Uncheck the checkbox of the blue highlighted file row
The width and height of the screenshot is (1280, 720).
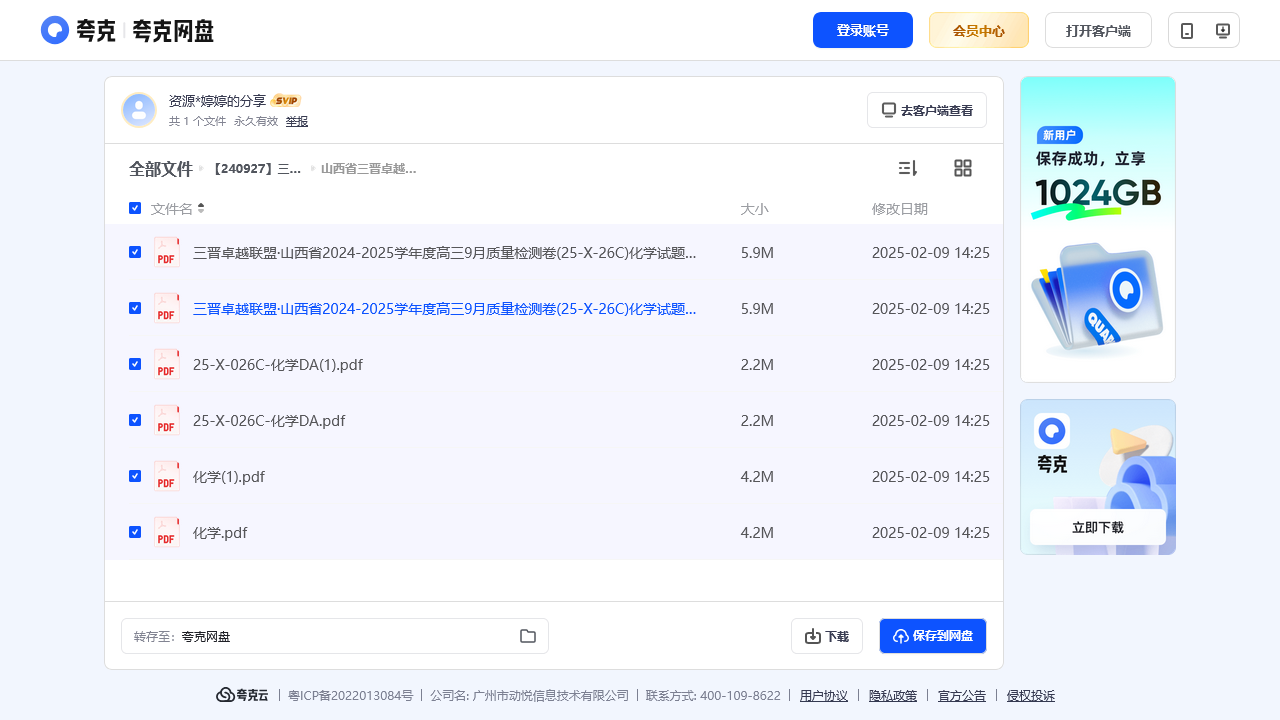135,308
